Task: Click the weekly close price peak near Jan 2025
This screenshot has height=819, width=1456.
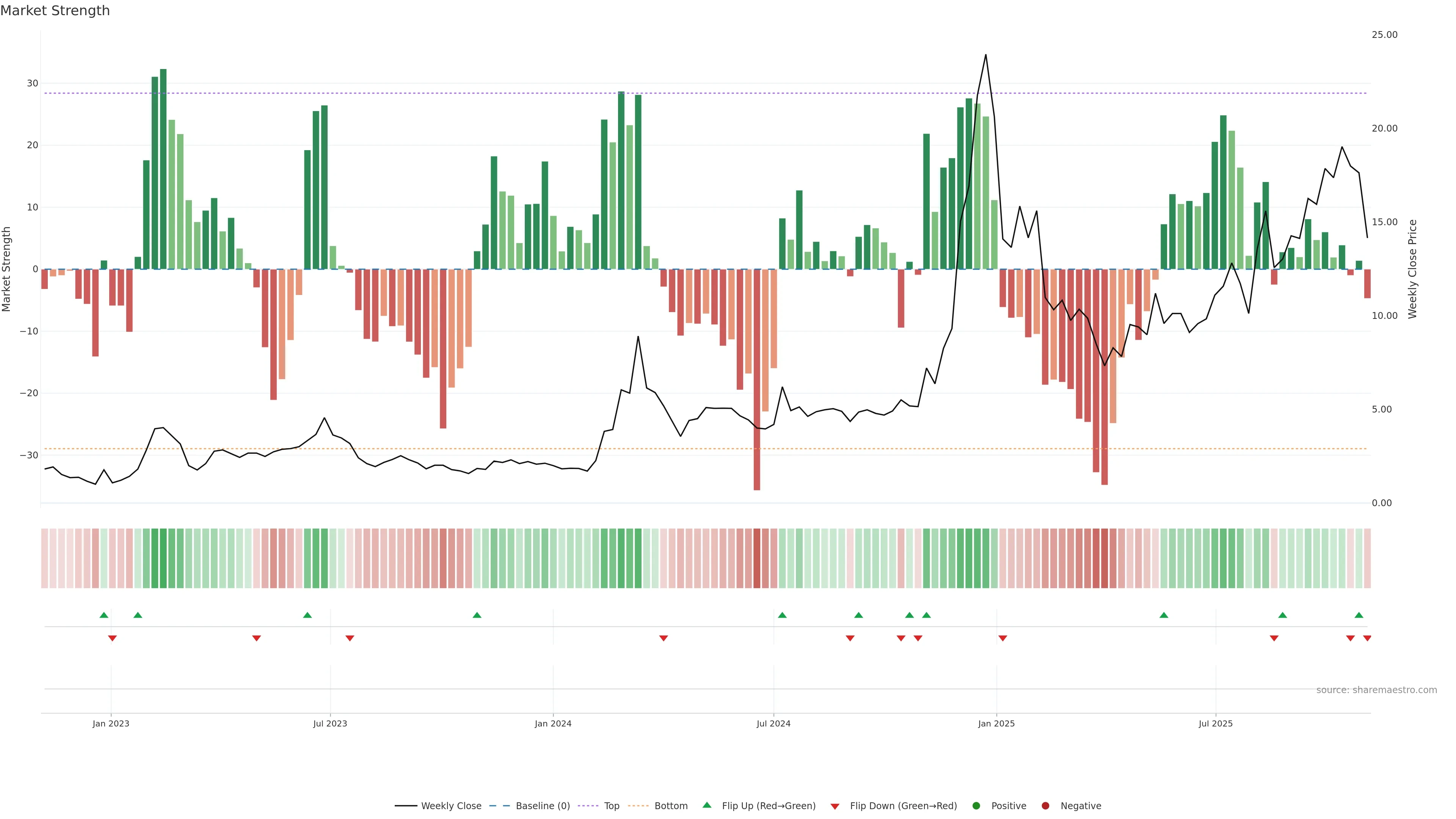Action: (985, 55)
